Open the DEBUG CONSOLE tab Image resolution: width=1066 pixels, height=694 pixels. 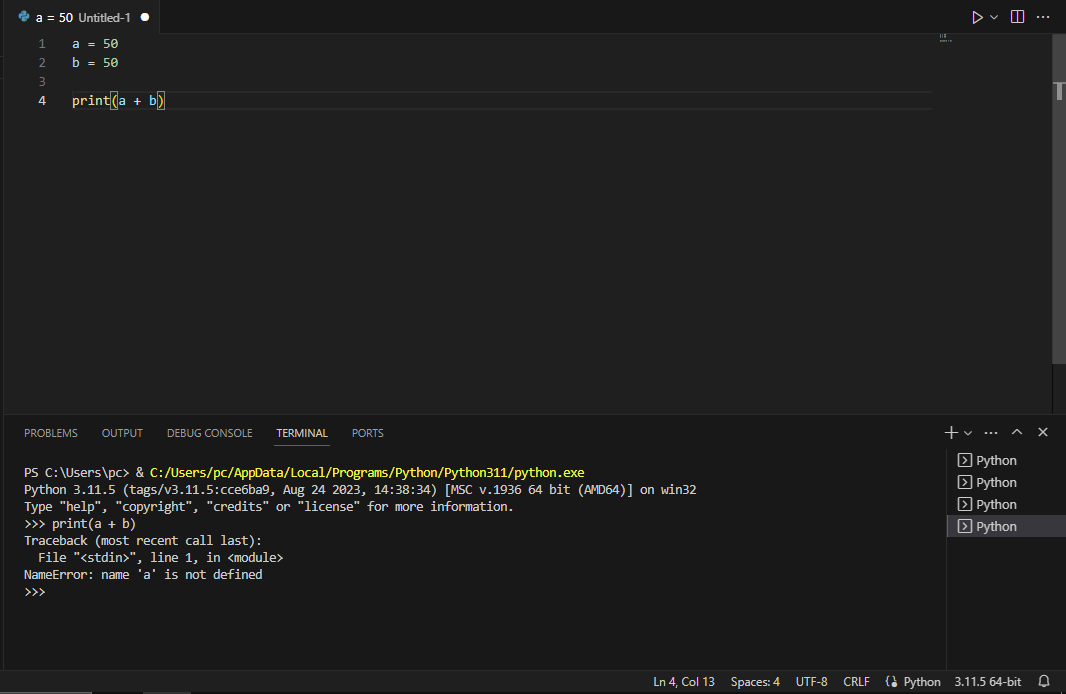coord(209,433)
